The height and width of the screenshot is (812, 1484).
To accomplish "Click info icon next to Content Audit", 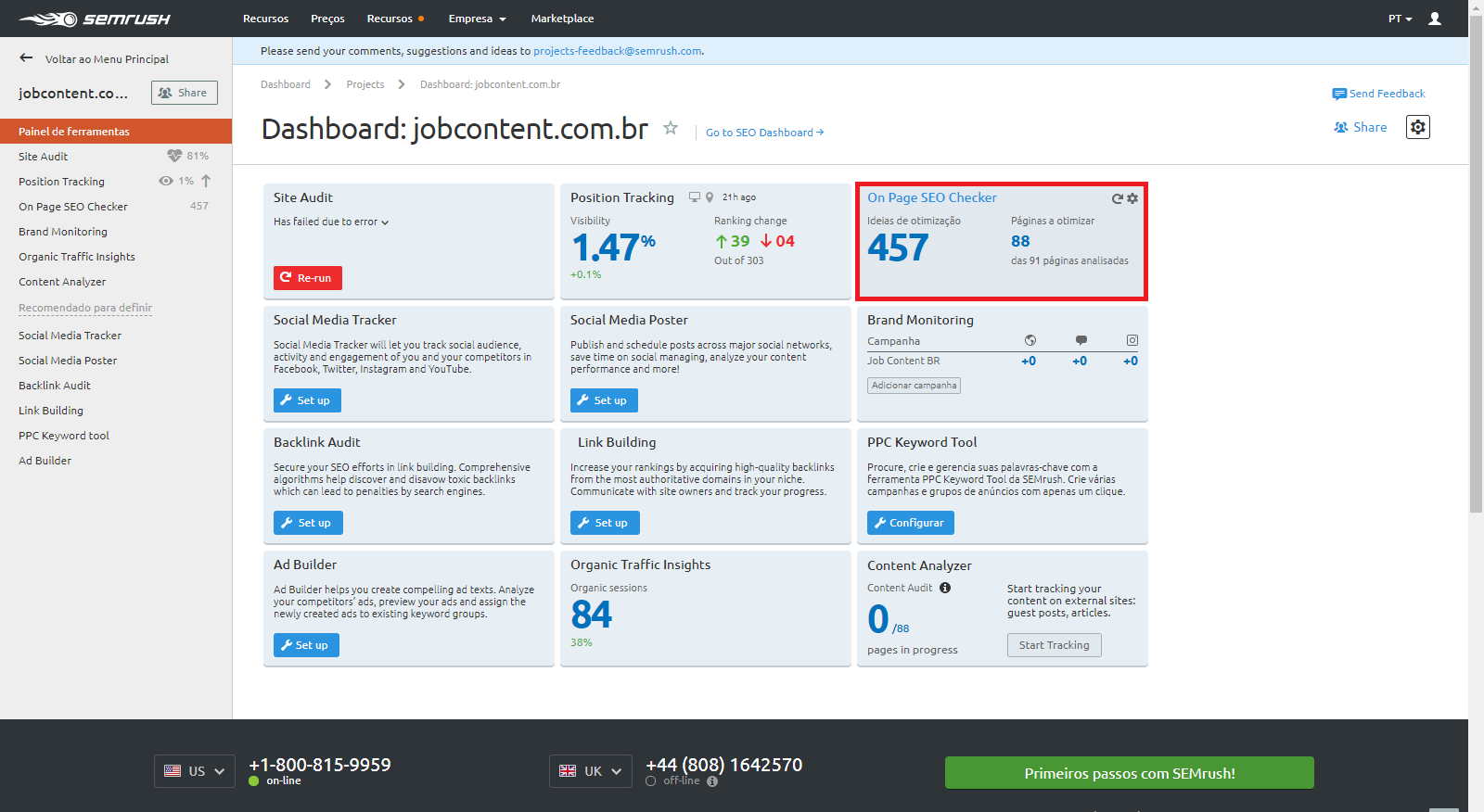I will tap(945, 588).
